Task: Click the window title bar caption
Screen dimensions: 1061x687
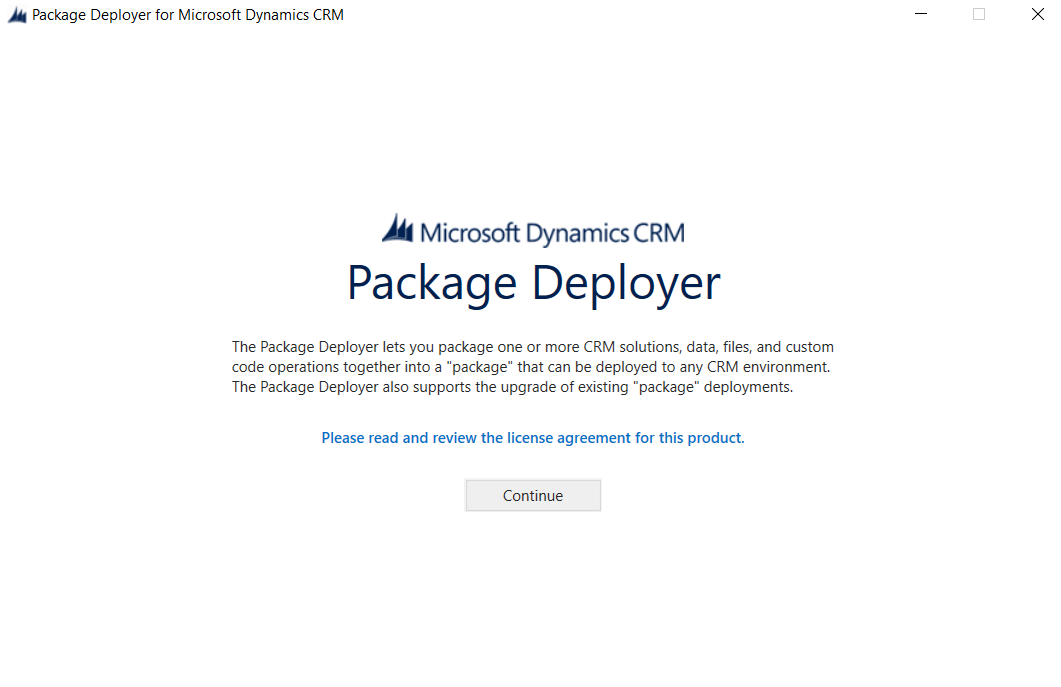Action: coord(185,14)
